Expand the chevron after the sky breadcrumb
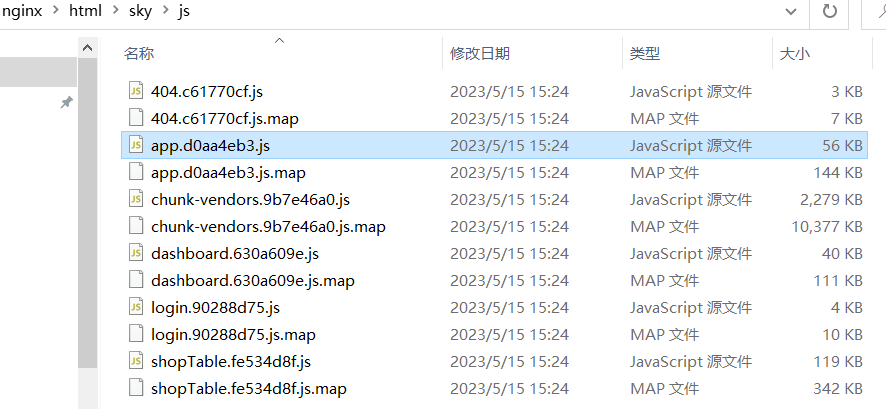Screen dimensions: 886x409 pyautogui.click(x=165, y=11)
